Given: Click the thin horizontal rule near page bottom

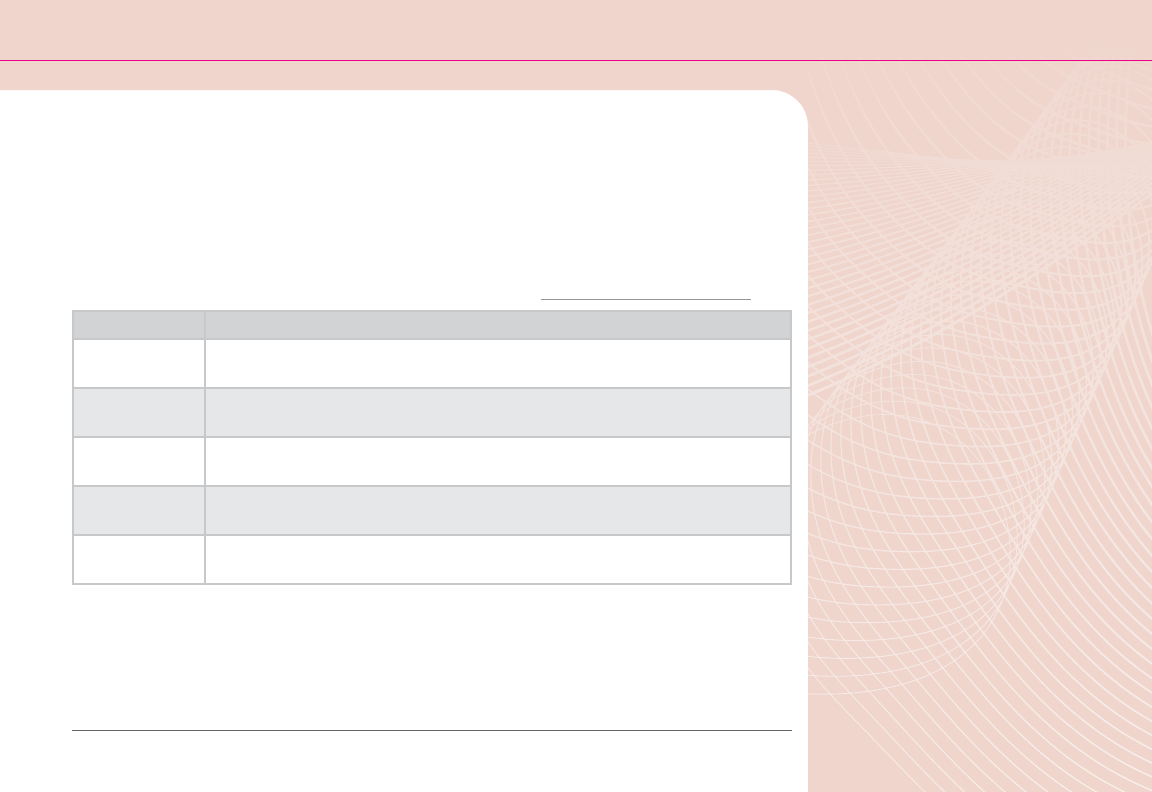Looking at the screenshot, I should (x=432, y=730).
